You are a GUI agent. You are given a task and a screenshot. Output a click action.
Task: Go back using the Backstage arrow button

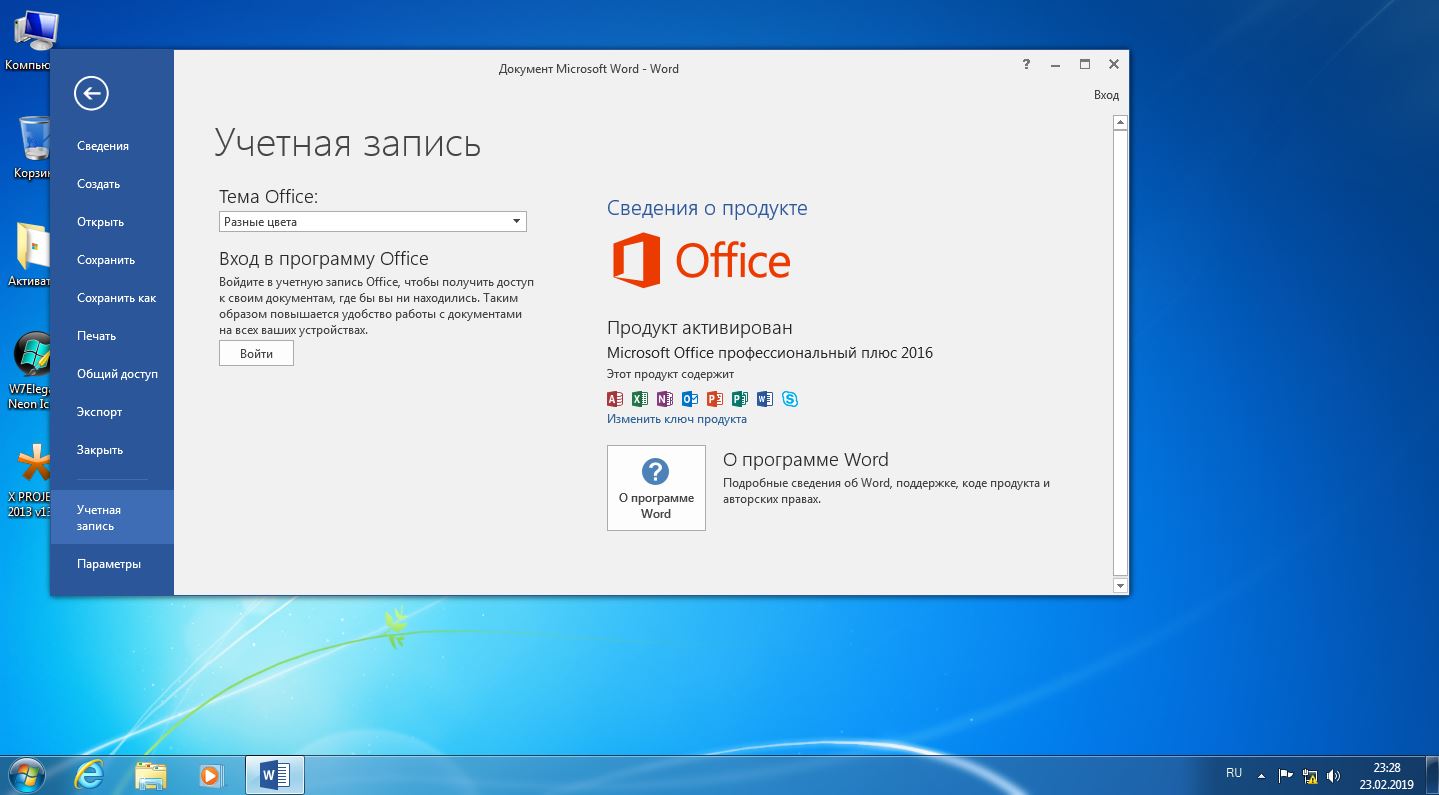pyautogui.click(x=91, y=94)
